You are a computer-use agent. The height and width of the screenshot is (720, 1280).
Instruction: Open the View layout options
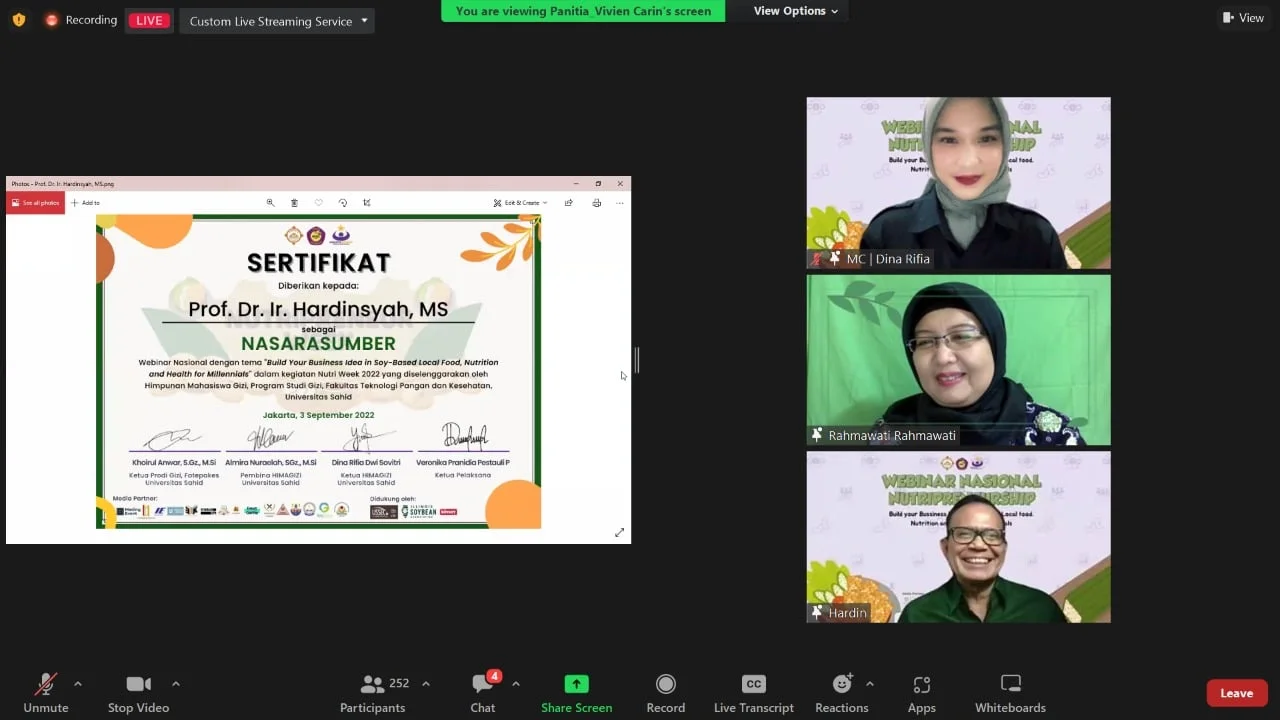1243,18
